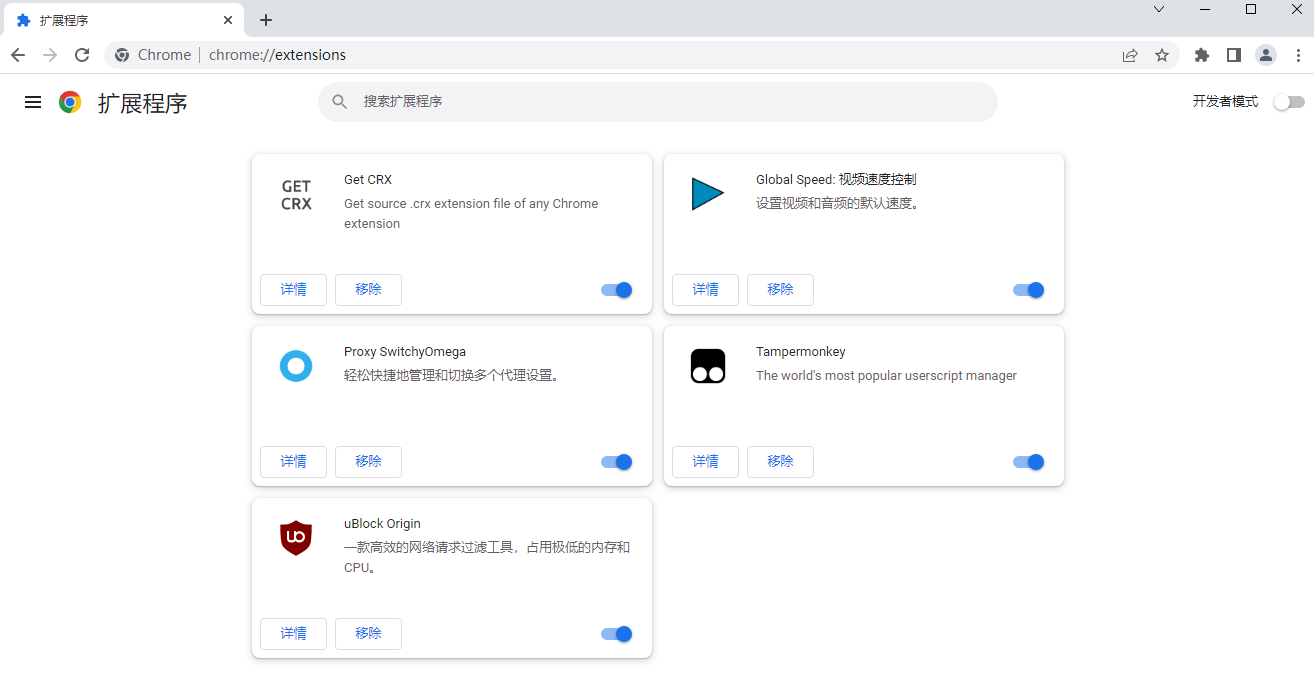Click 移除 to remove Global Speed
The height and width of the screenshot is (678, 1314).
(x=780, y=290)
